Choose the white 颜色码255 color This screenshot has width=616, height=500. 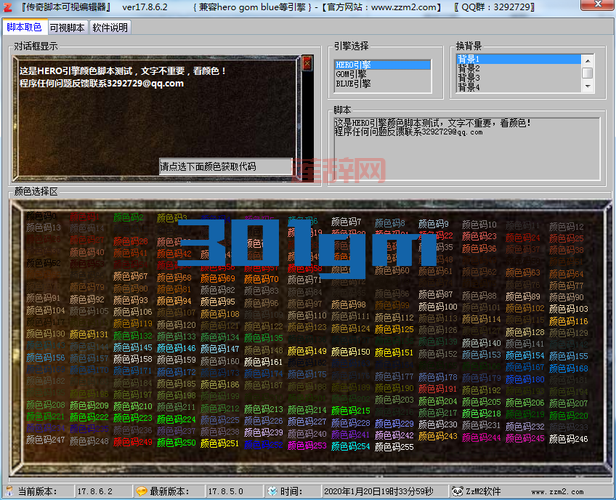[395, 447]
